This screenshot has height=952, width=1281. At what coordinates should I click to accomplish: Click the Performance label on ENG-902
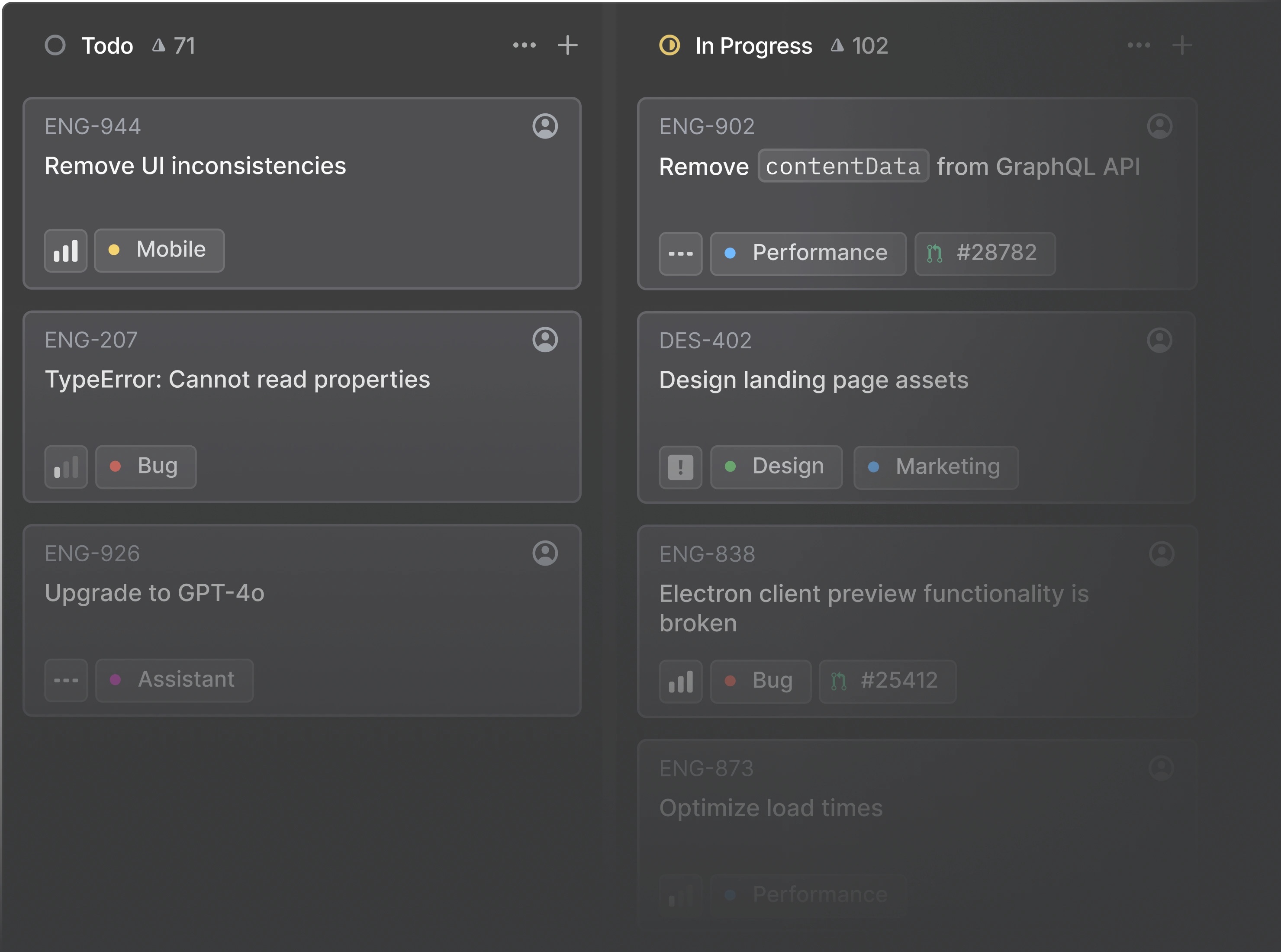tap(808, 254)
